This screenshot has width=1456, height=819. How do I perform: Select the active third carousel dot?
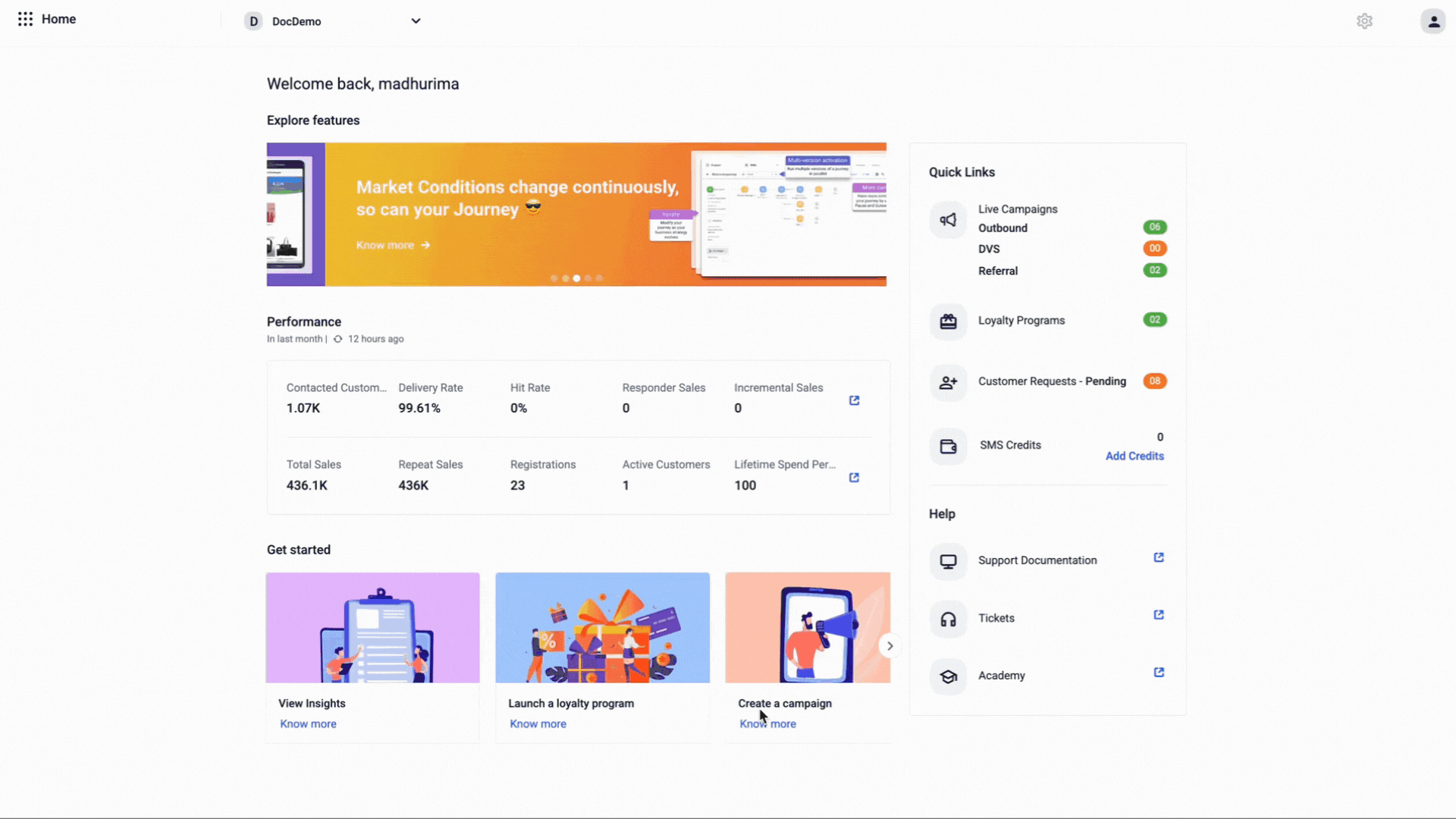point(576,278)
